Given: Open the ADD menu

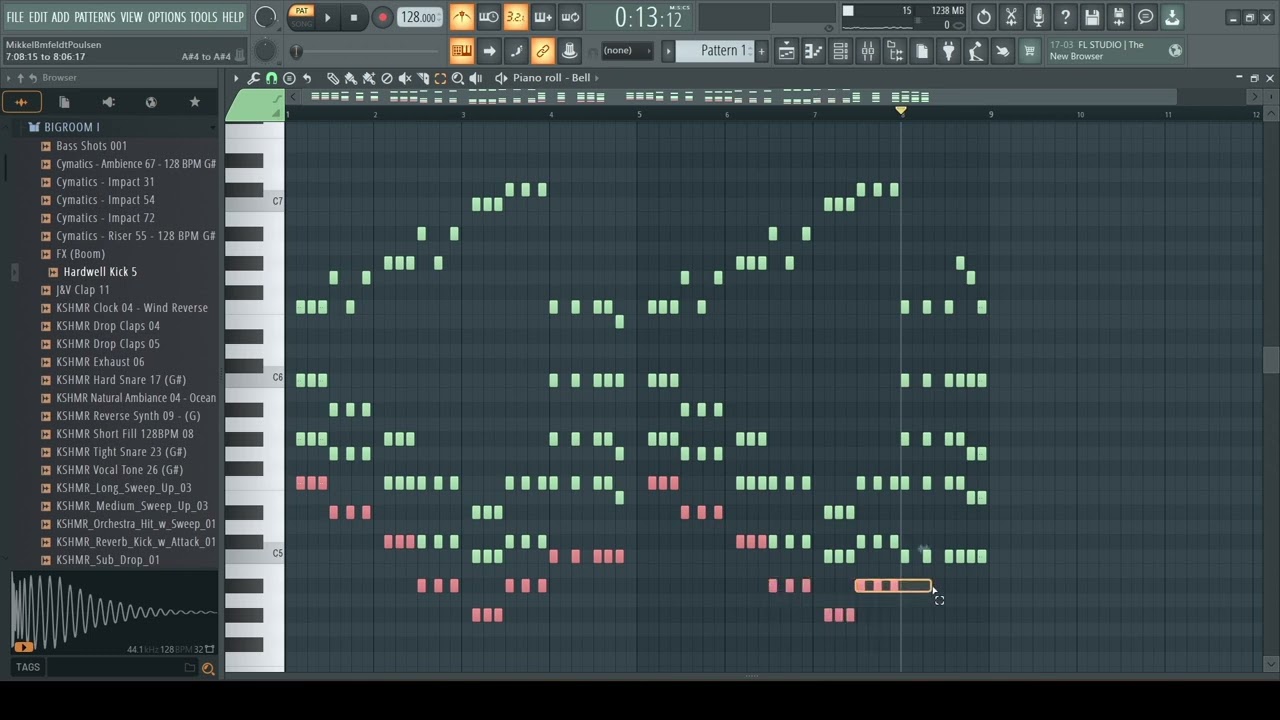Looking at the screenshot, I should click(61, 17).
